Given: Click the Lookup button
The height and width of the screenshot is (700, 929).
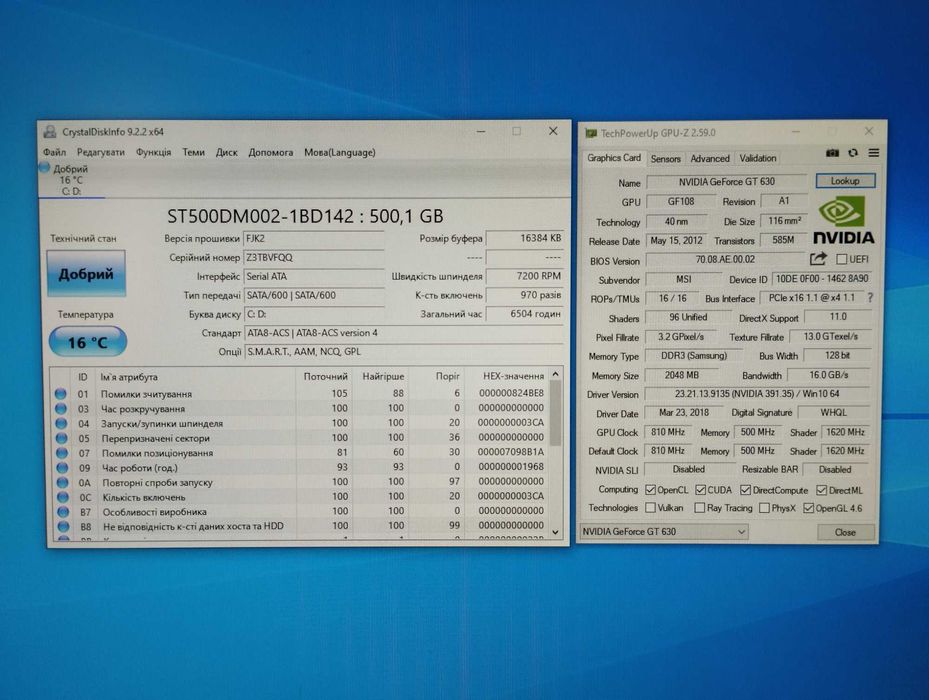Looking at the screenshot, I should point(845,181).
